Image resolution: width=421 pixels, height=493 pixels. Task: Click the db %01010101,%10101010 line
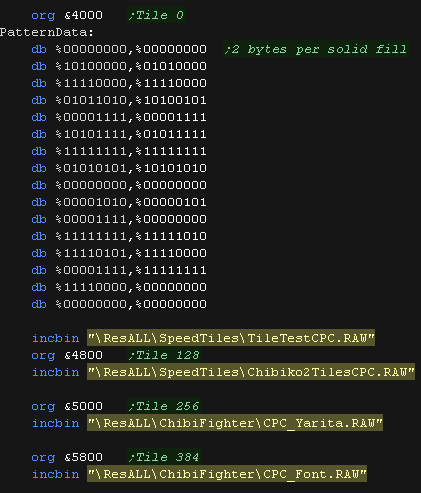[119, 168]
